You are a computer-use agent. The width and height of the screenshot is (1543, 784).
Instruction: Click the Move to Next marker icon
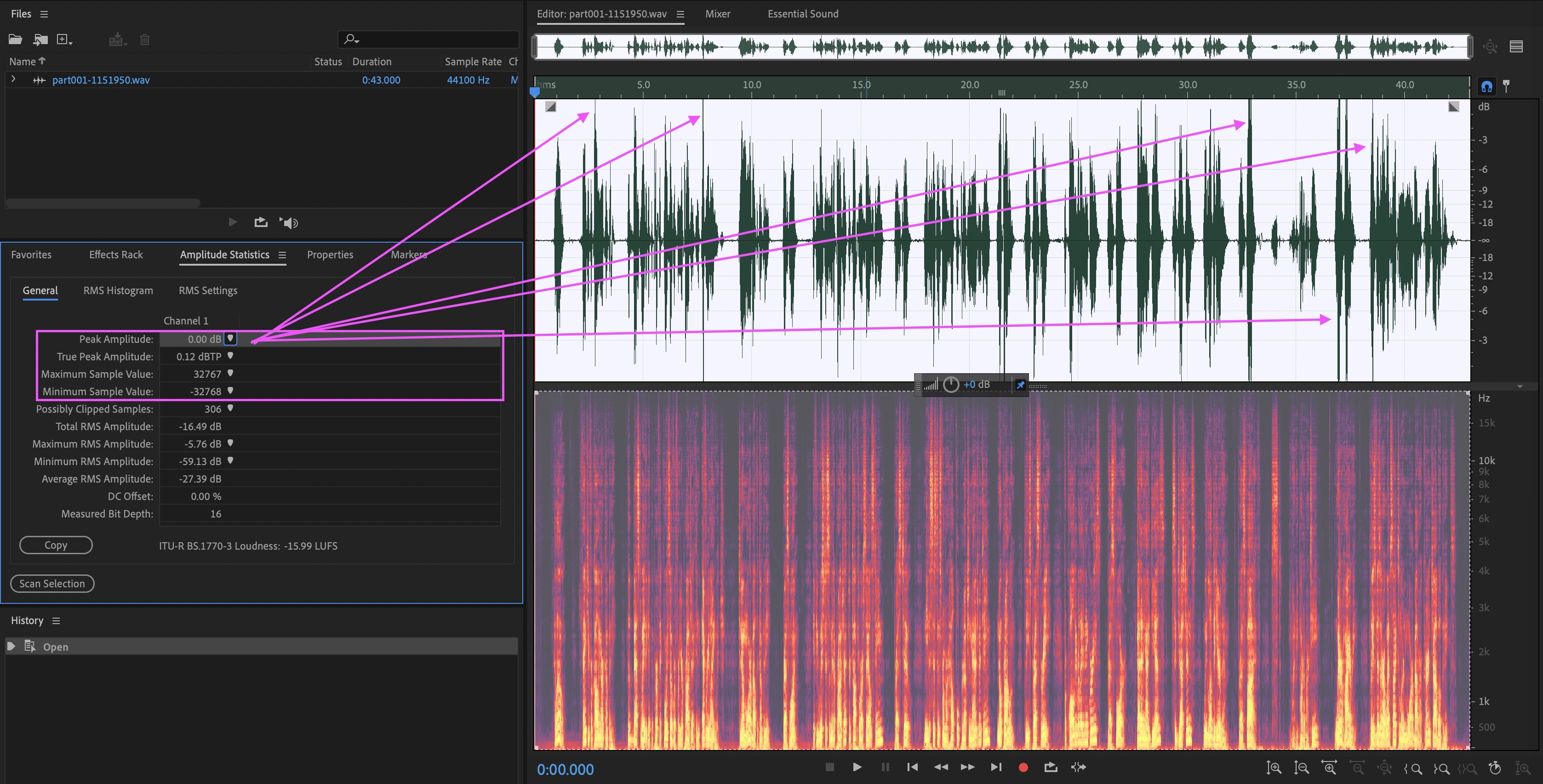click(995, 767)
